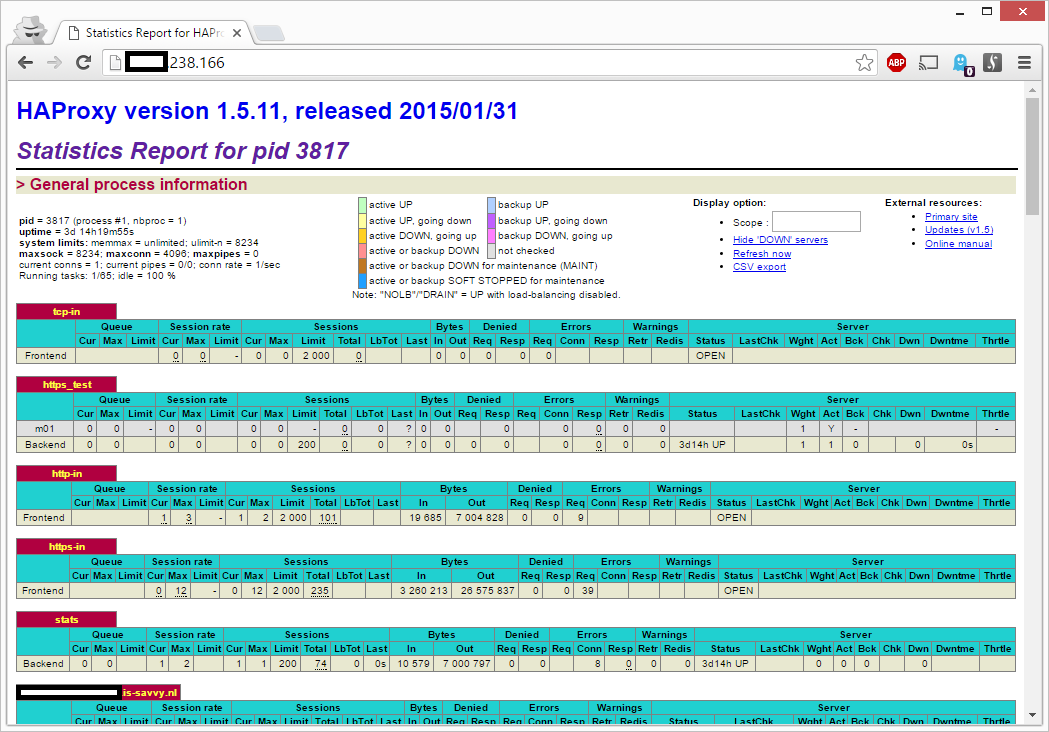Open the Online manual link

point(958,244)
